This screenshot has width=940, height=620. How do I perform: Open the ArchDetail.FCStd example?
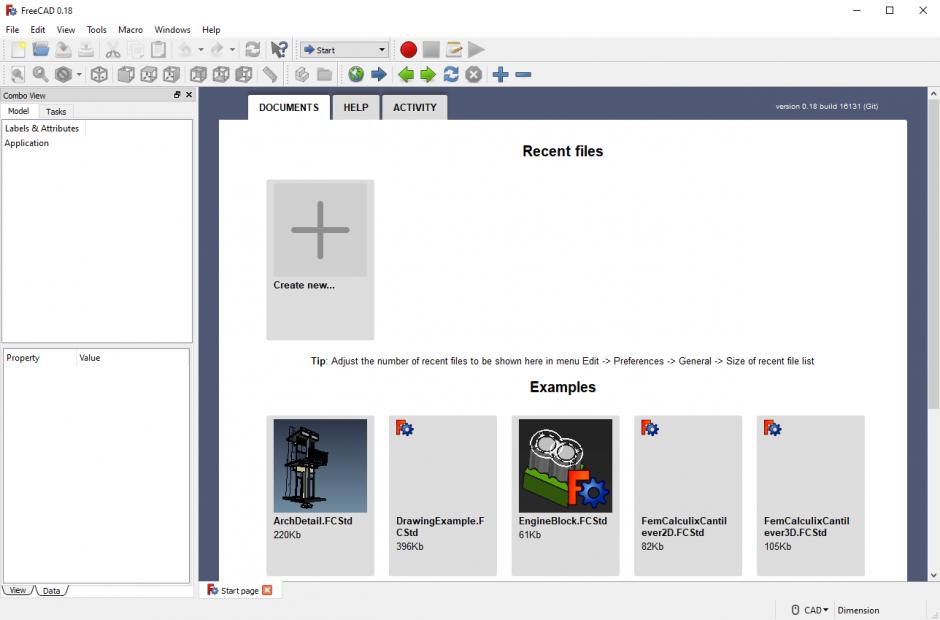pyautogui.click(x=320, y=495)
